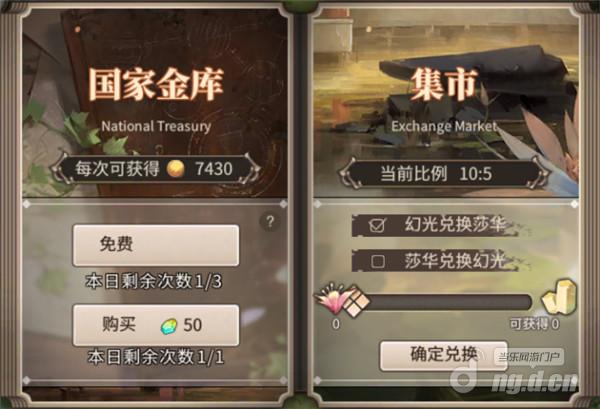
Task: Select the 莎华兑换幻光 option label
Action: pos(455,261)
